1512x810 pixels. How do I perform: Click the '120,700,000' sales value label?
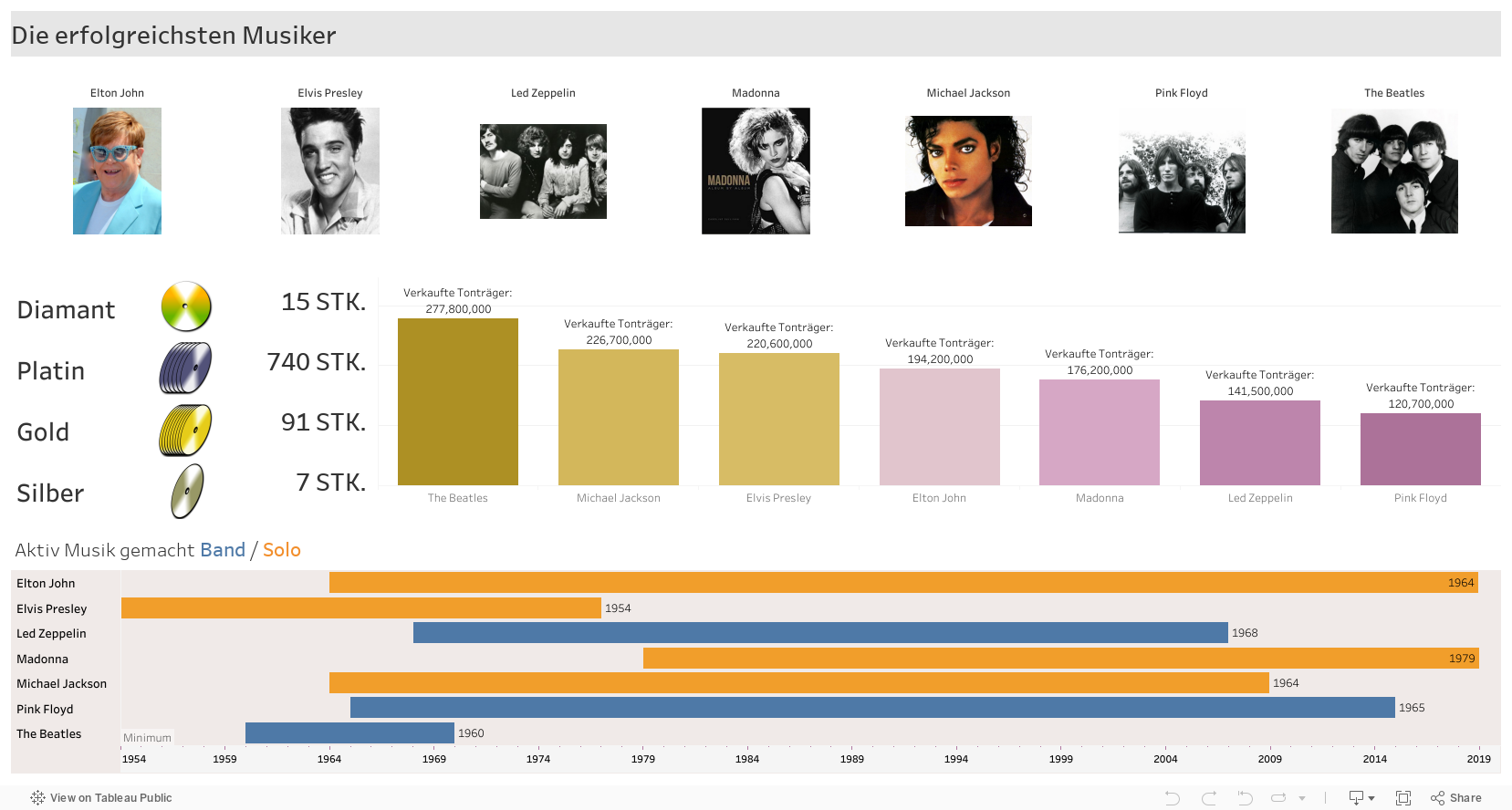tap(1421, 404)
